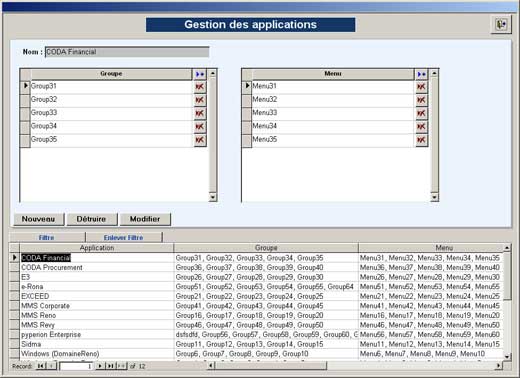Click the down arrow of the application table scrollbar
The height and width of the screenshot is (378, 520).
coord(507,357)
